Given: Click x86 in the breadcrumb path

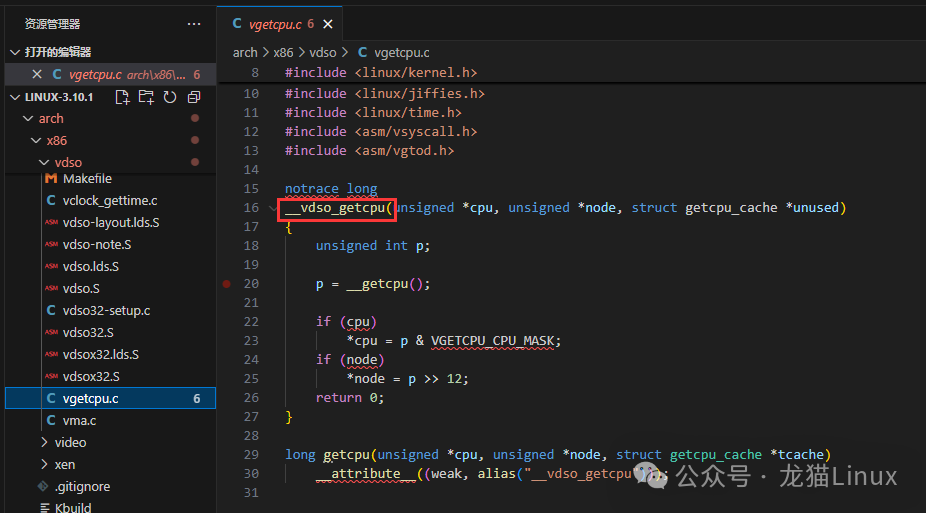Looking at the screenshot, I should 283,53.
